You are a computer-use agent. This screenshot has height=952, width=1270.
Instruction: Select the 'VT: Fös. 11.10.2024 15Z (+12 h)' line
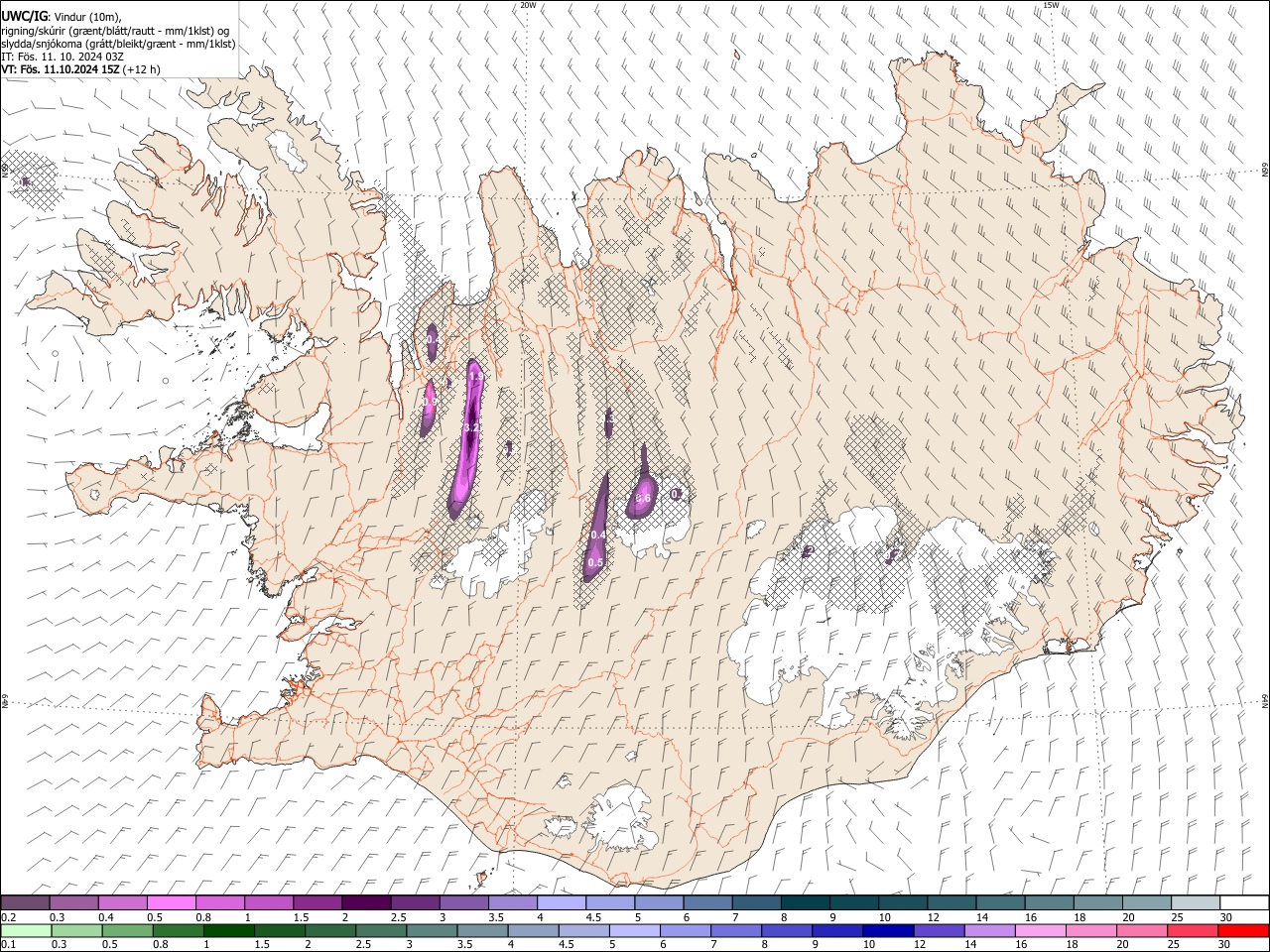[80, 69]
